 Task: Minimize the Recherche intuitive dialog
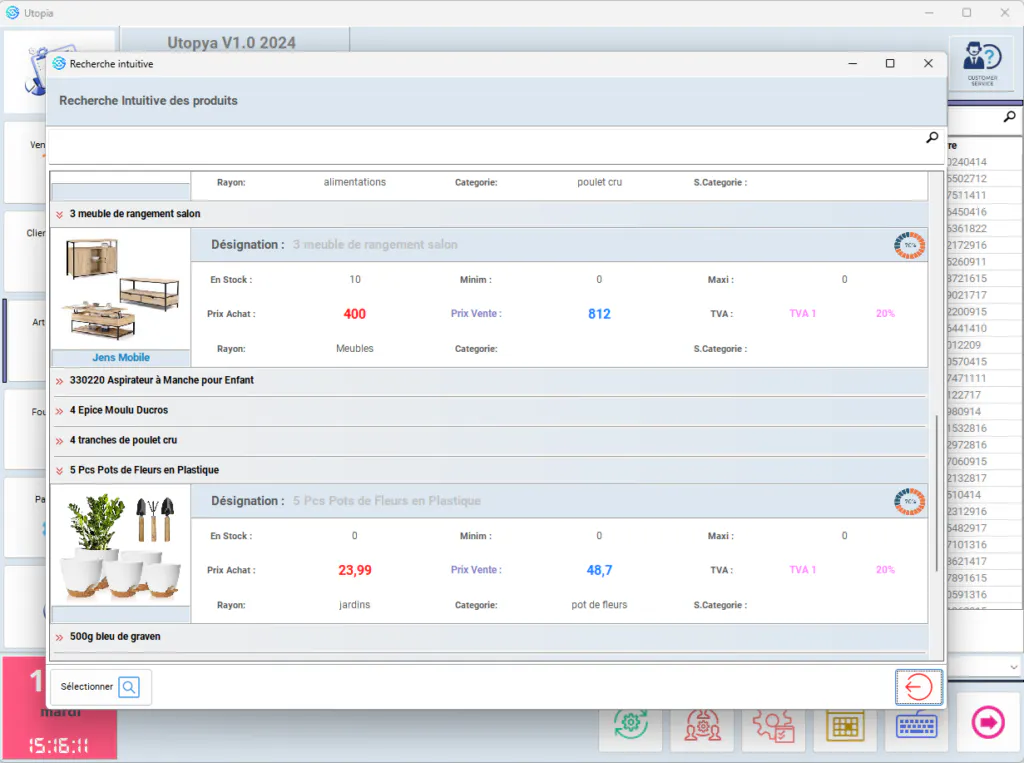point(852,63)
